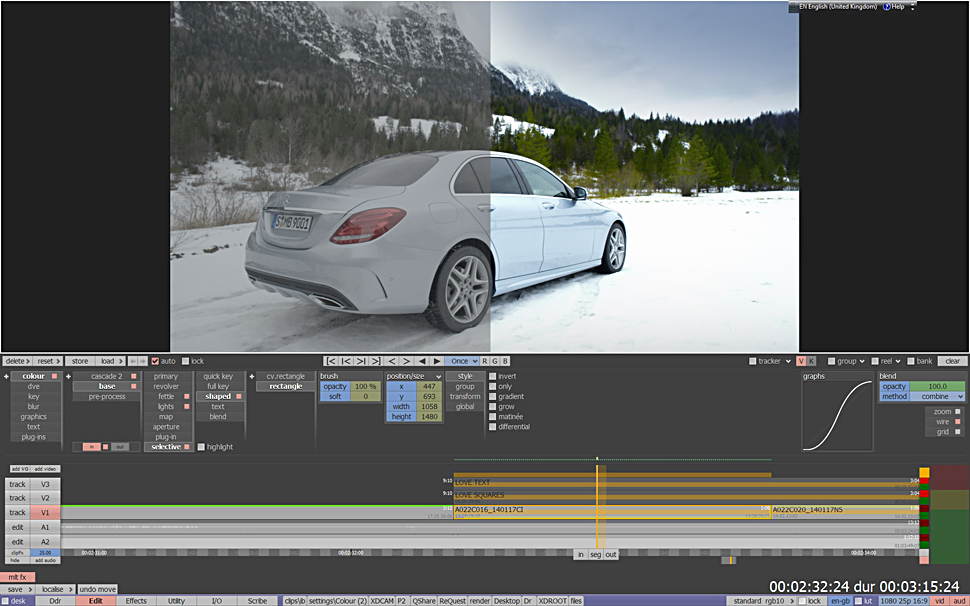Enable the invert checkbox

point(493,377)
